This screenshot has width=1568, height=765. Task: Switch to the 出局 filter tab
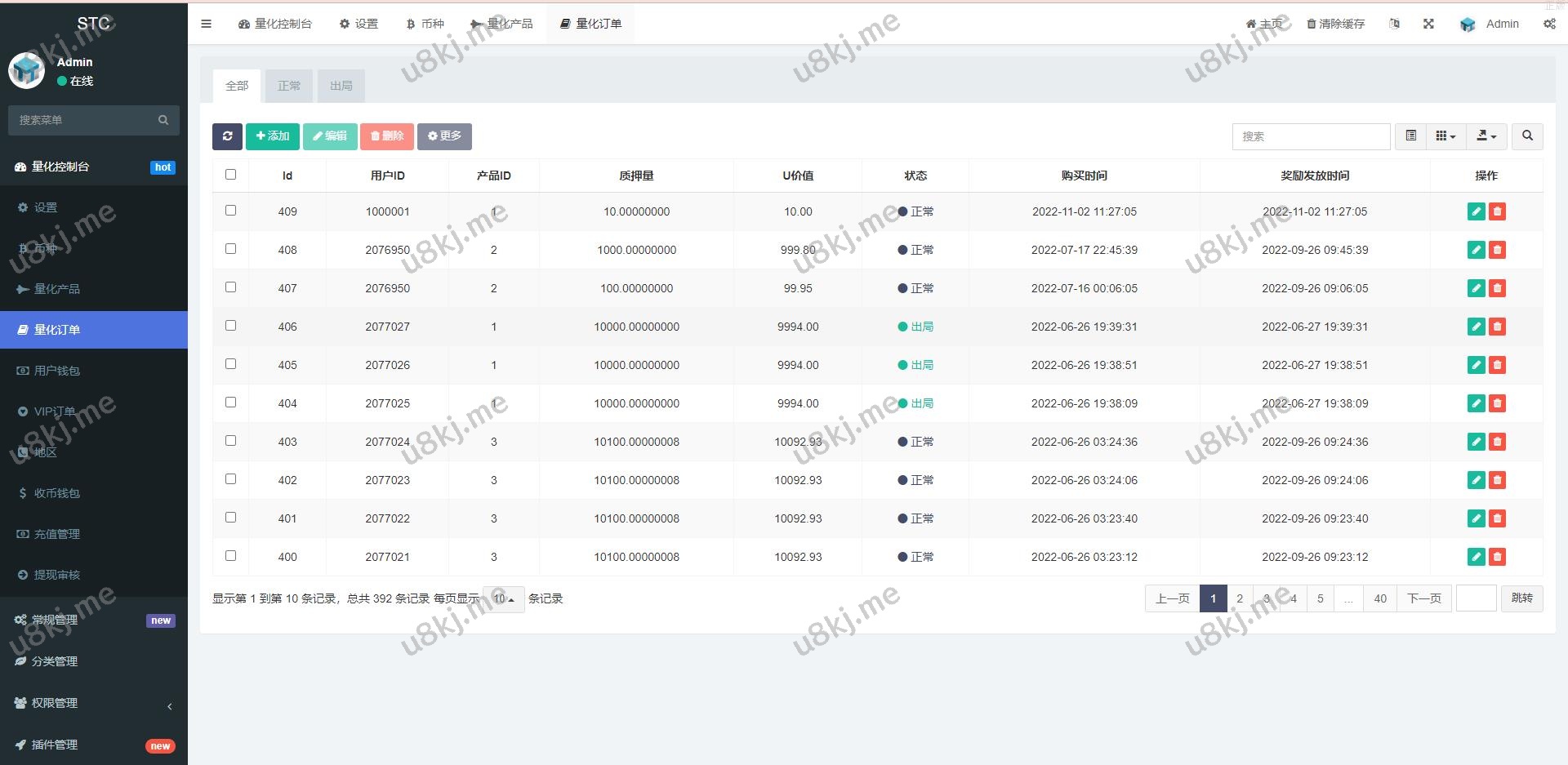[x=341, y=86]
